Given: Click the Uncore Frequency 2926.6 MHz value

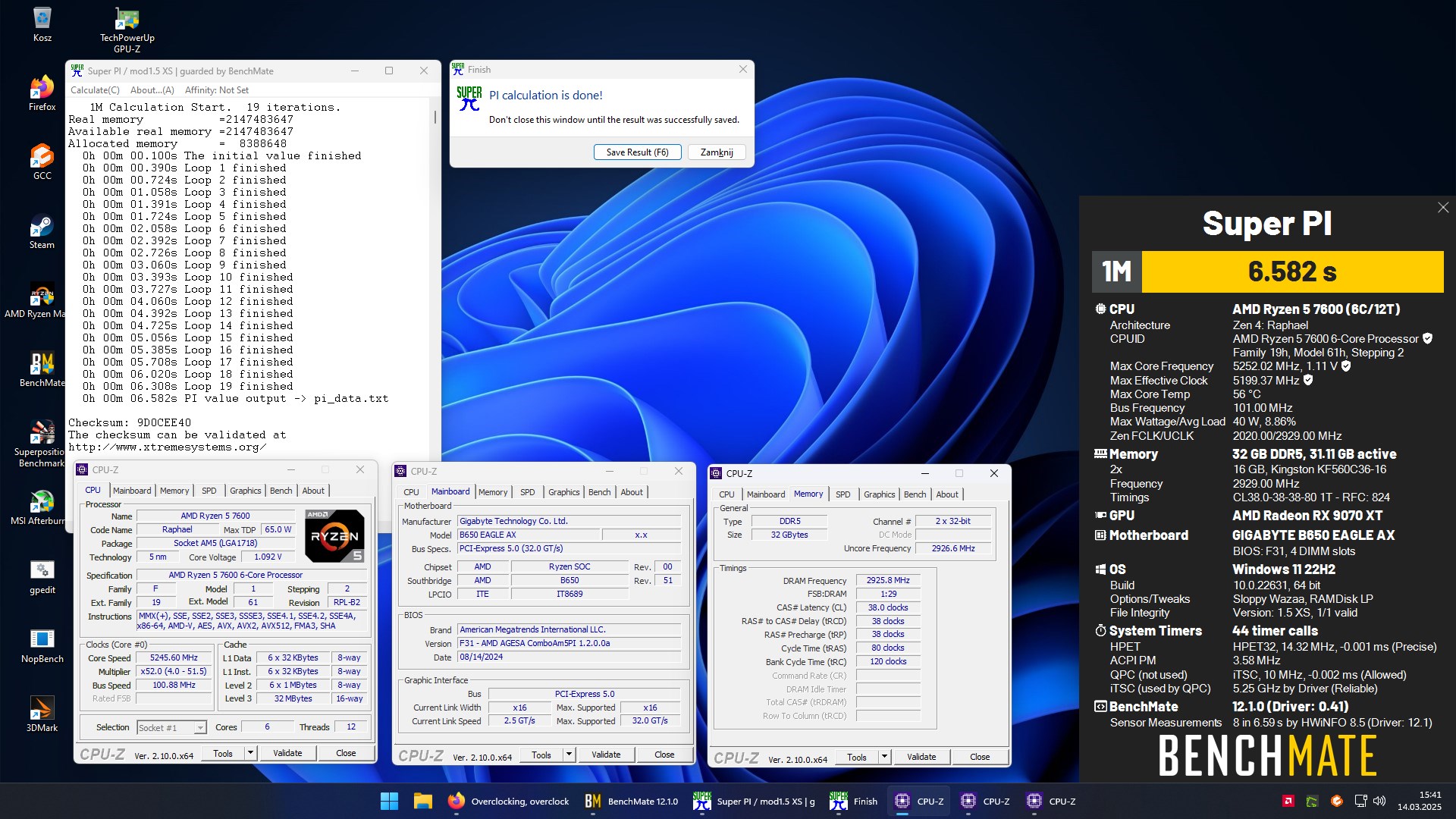Looking at the screenshot, I should click(953, 548).
